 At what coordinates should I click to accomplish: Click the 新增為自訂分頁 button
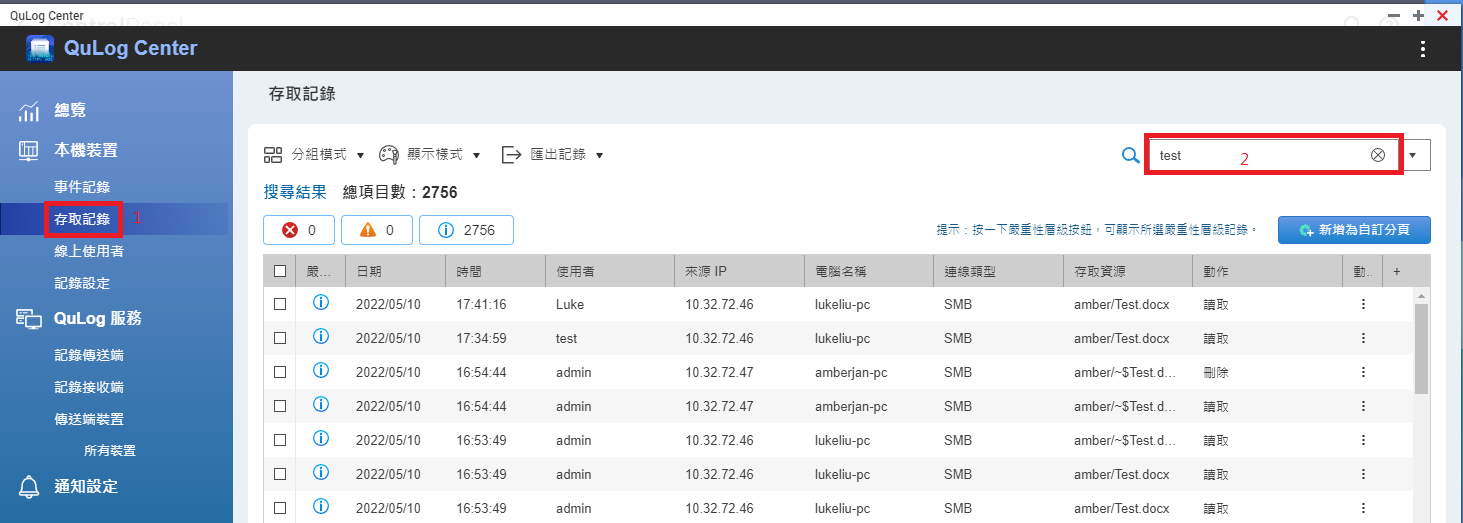[1354, 230]
